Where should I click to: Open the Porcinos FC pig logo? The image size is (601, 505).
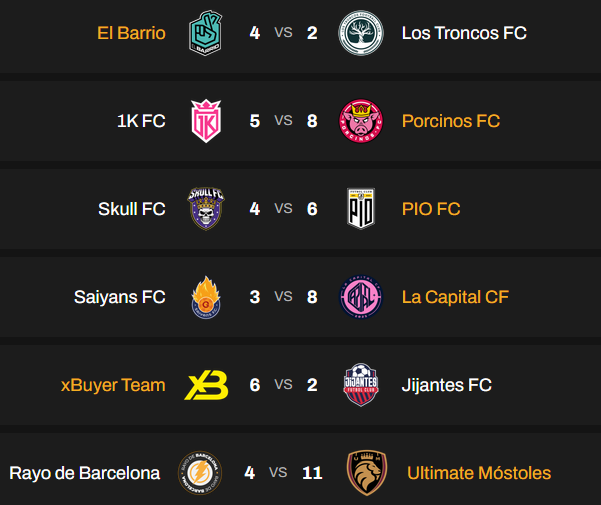(x=360, y=121)
